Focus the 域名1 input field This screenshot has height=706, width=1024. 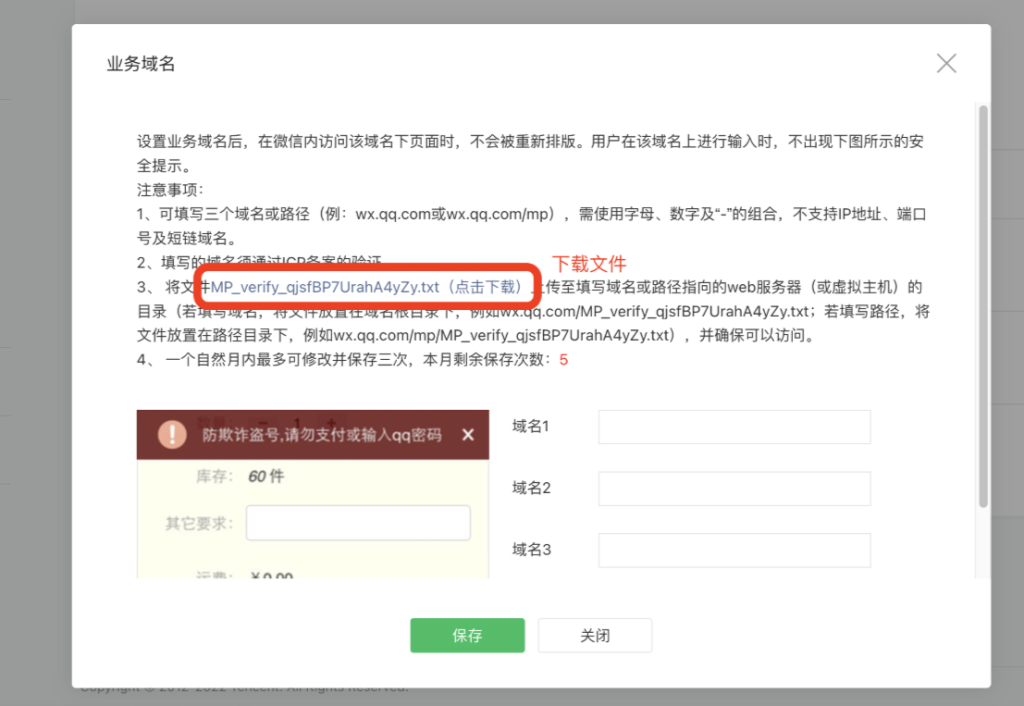734,427
